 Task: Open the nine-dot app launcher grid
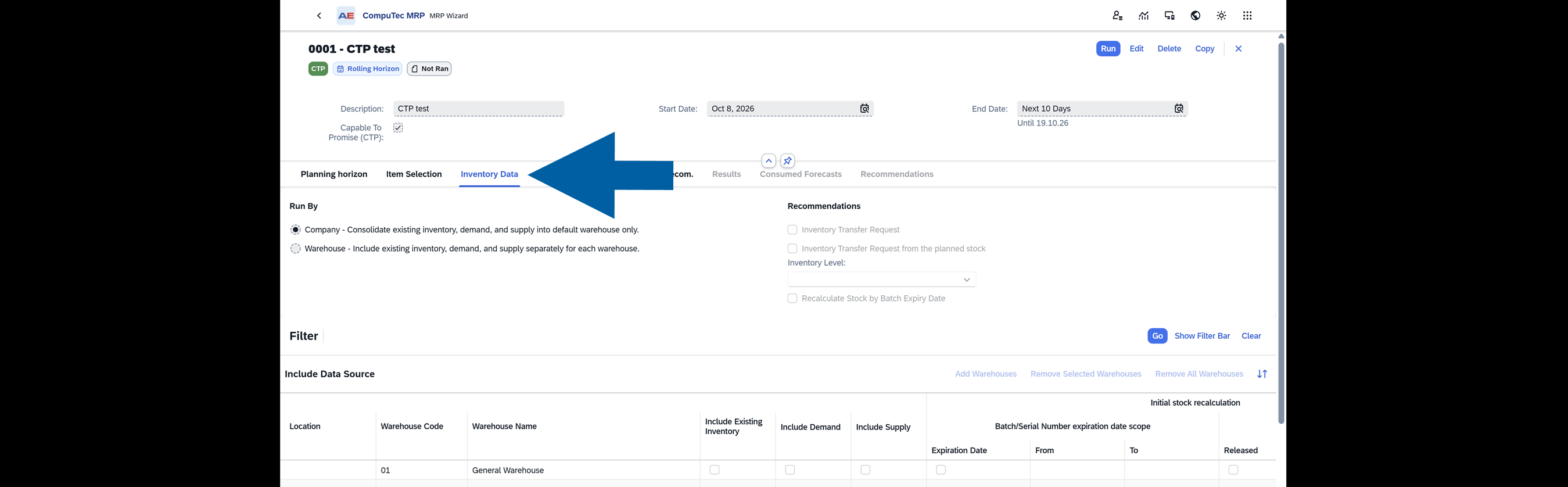[x=1247, y=16]
